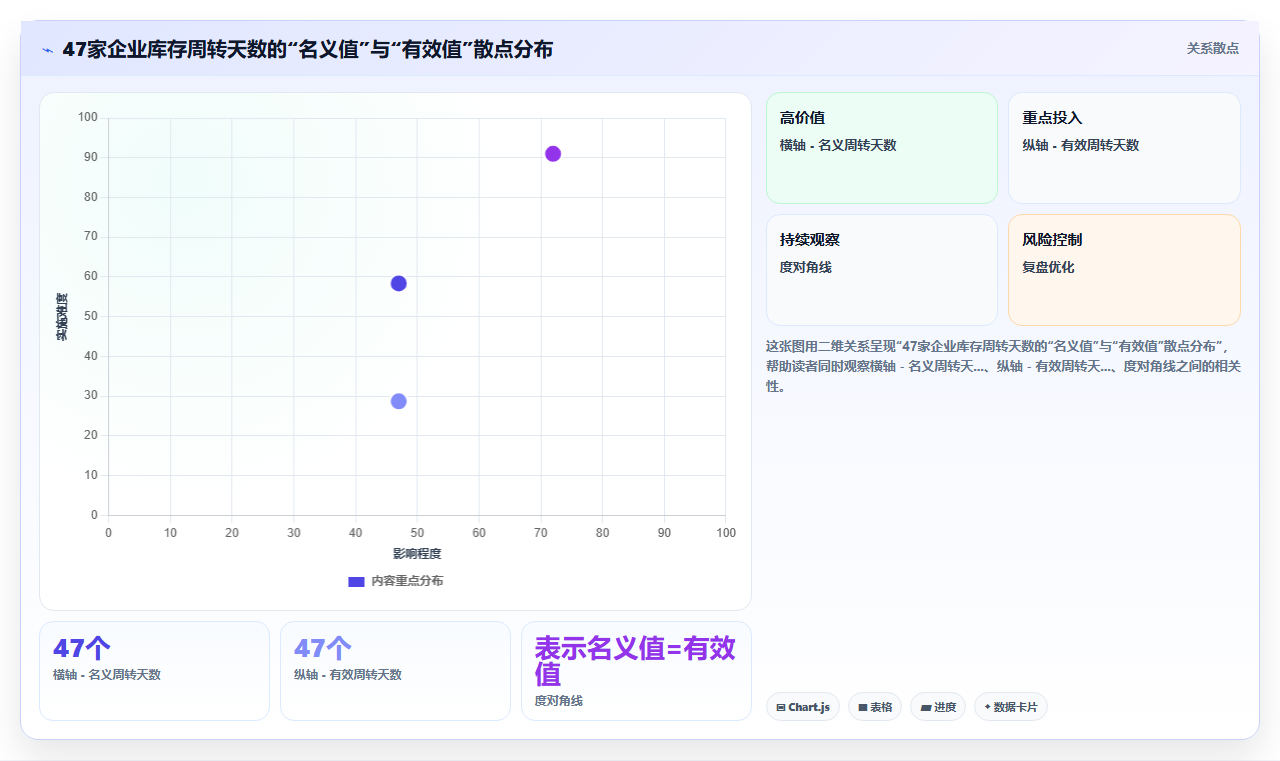
Task: Click the 内容重点分布 legend label
Action: 407,581
